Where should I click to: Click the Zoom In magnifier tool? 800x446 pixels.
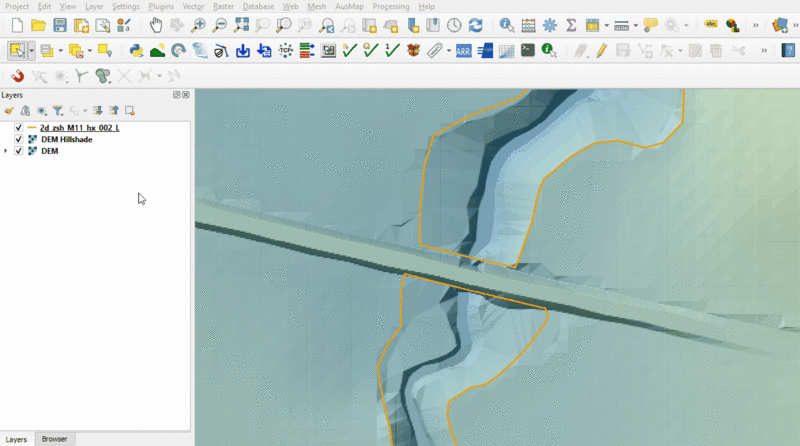(x=198, y=25)
